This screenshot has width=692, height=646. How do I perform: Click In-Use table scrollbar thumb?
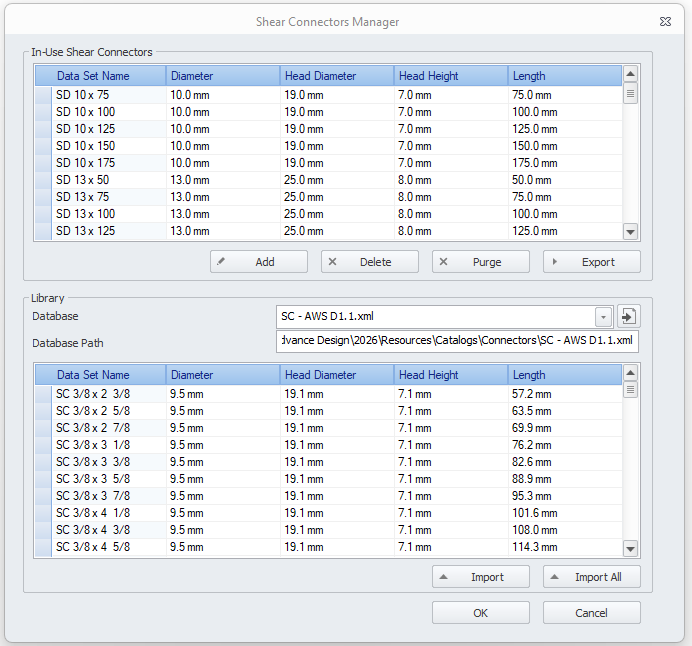pyautogui.click(x=630, y=94)
